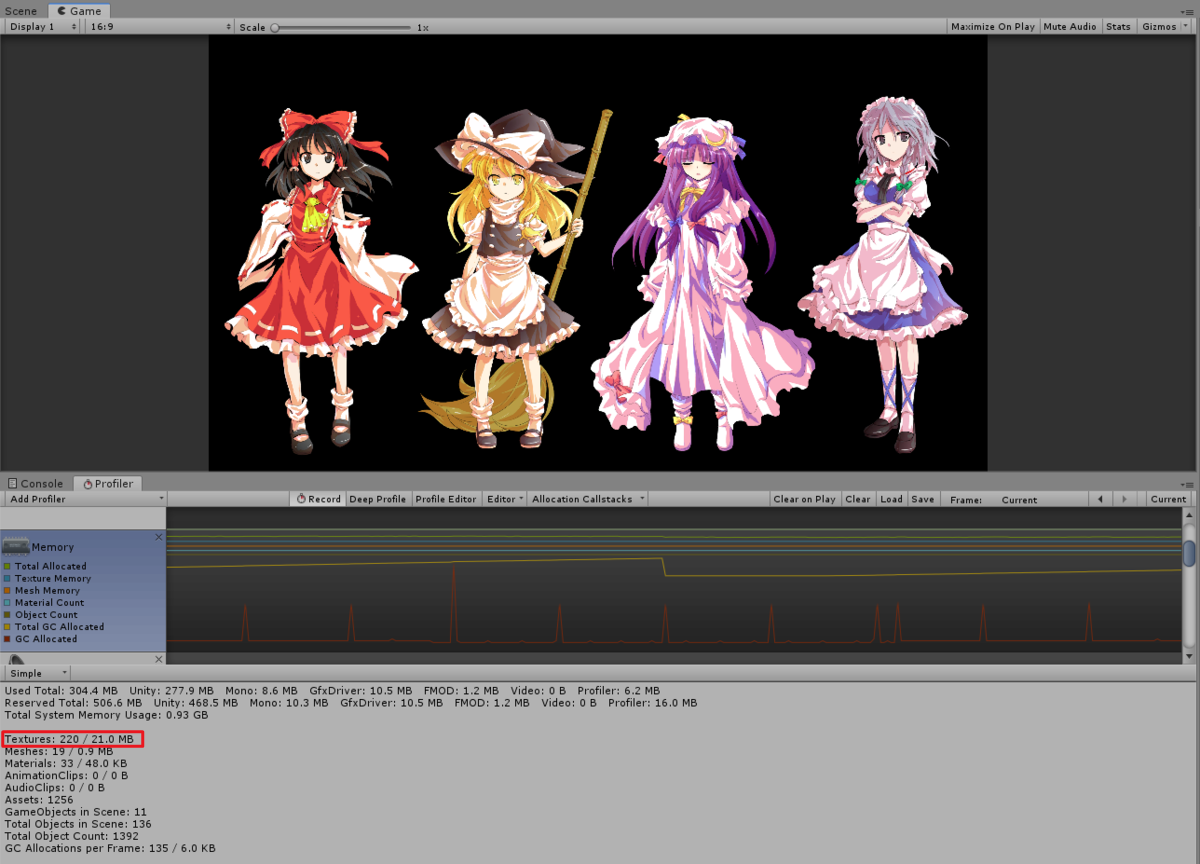Image resolution: width=1200 pixels, height=864 pixels.
Task: Toggle the Texture Memory series swatch
Action: (7, 578)
